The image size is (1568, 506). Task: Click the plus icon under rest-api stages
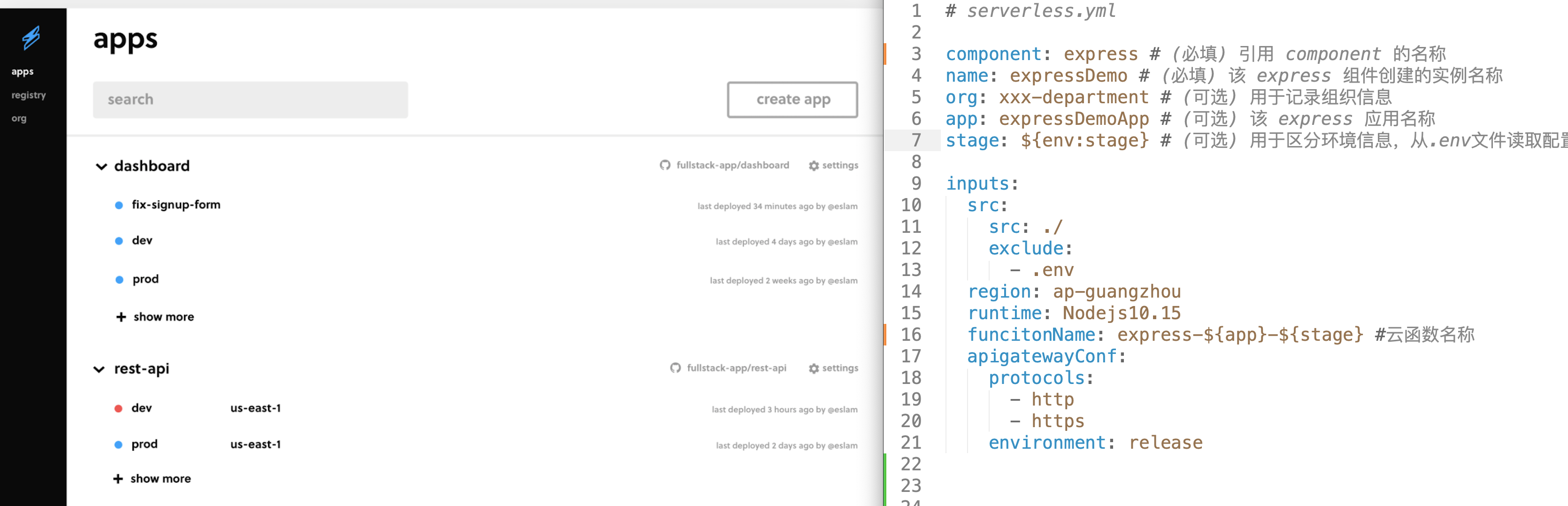tap(118, 479)
